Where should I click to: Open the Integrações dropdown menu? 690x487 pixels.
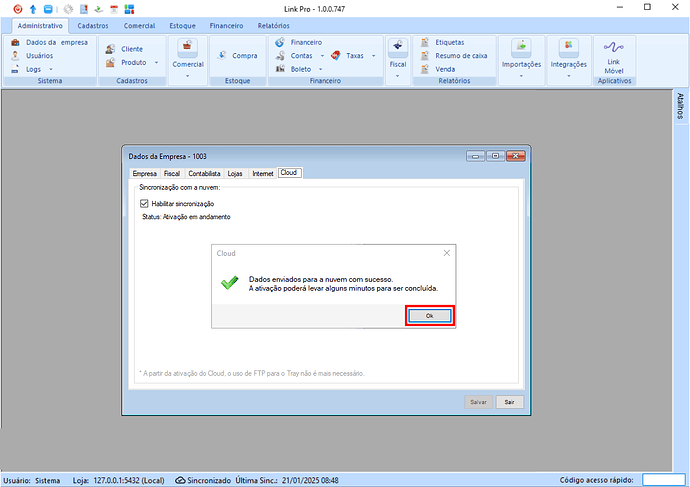click(x=568, y=74)
